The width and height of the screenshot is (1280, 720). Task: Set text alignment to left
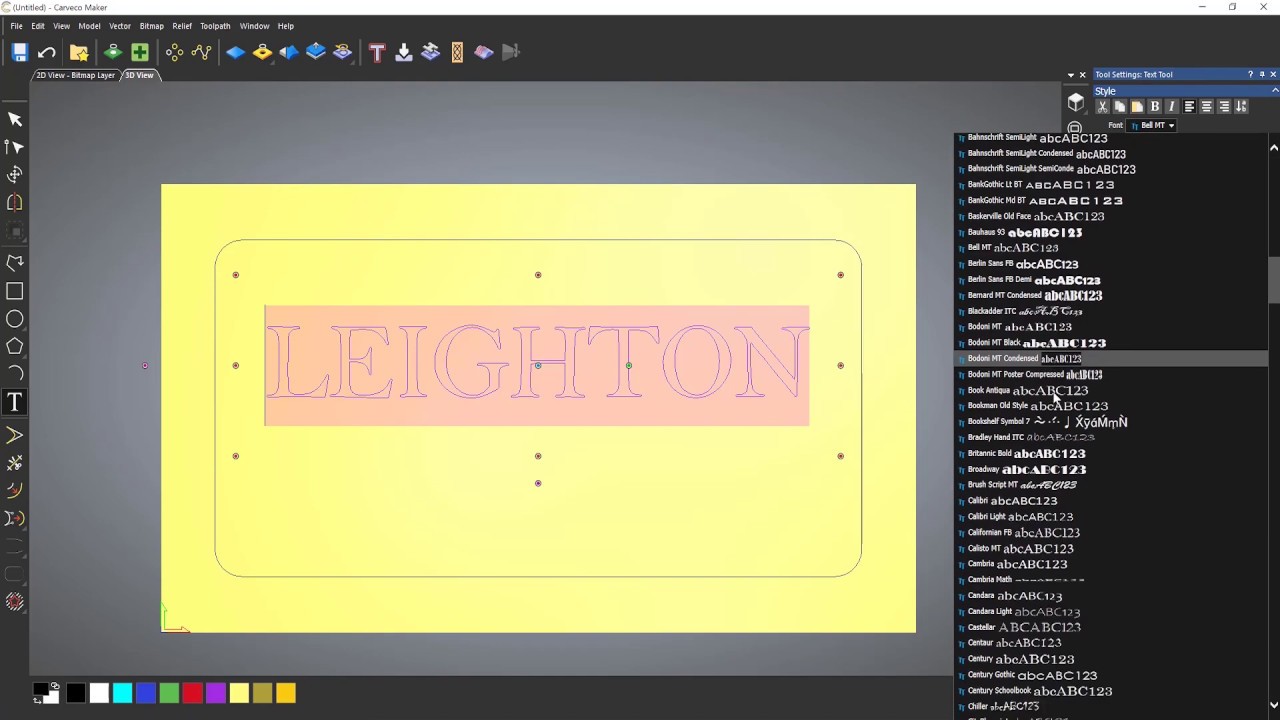coord(1190,107)
